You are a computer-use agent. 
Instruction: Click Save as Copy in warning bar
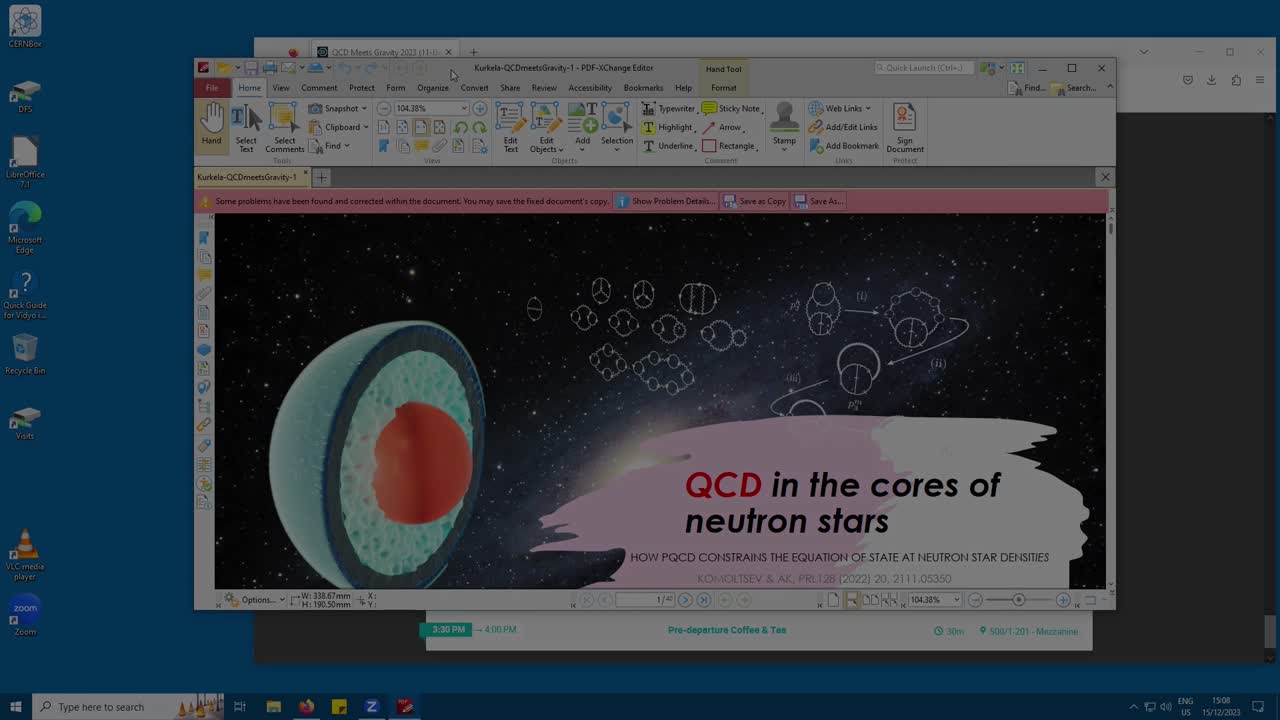click(x=755, y=201)
